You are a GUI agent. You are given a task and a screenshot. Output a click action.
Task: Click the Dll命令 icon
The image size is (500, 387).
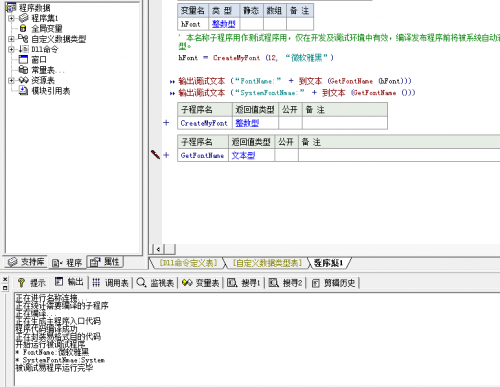coord(23,49)
